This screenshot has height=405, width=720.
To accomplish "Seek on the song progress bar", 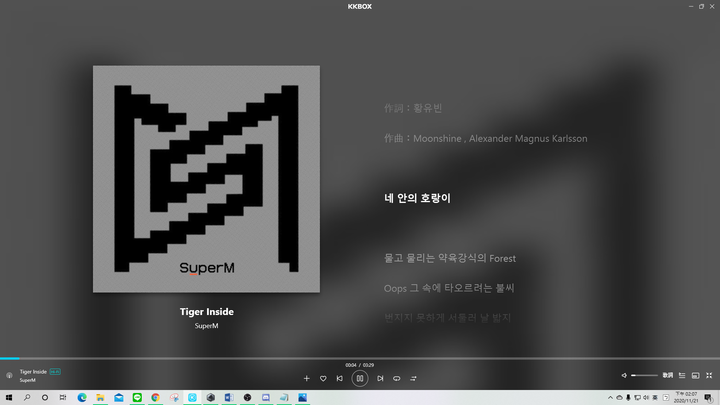I will (x=360, y=358).
